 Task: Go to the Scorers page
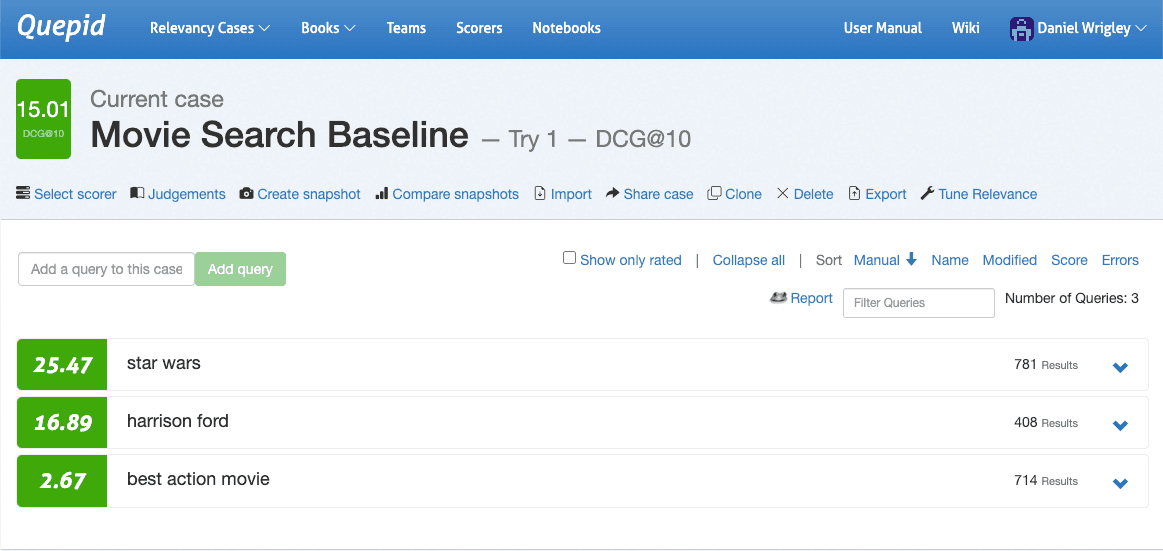pyautogui.click(x=479, y=28)
